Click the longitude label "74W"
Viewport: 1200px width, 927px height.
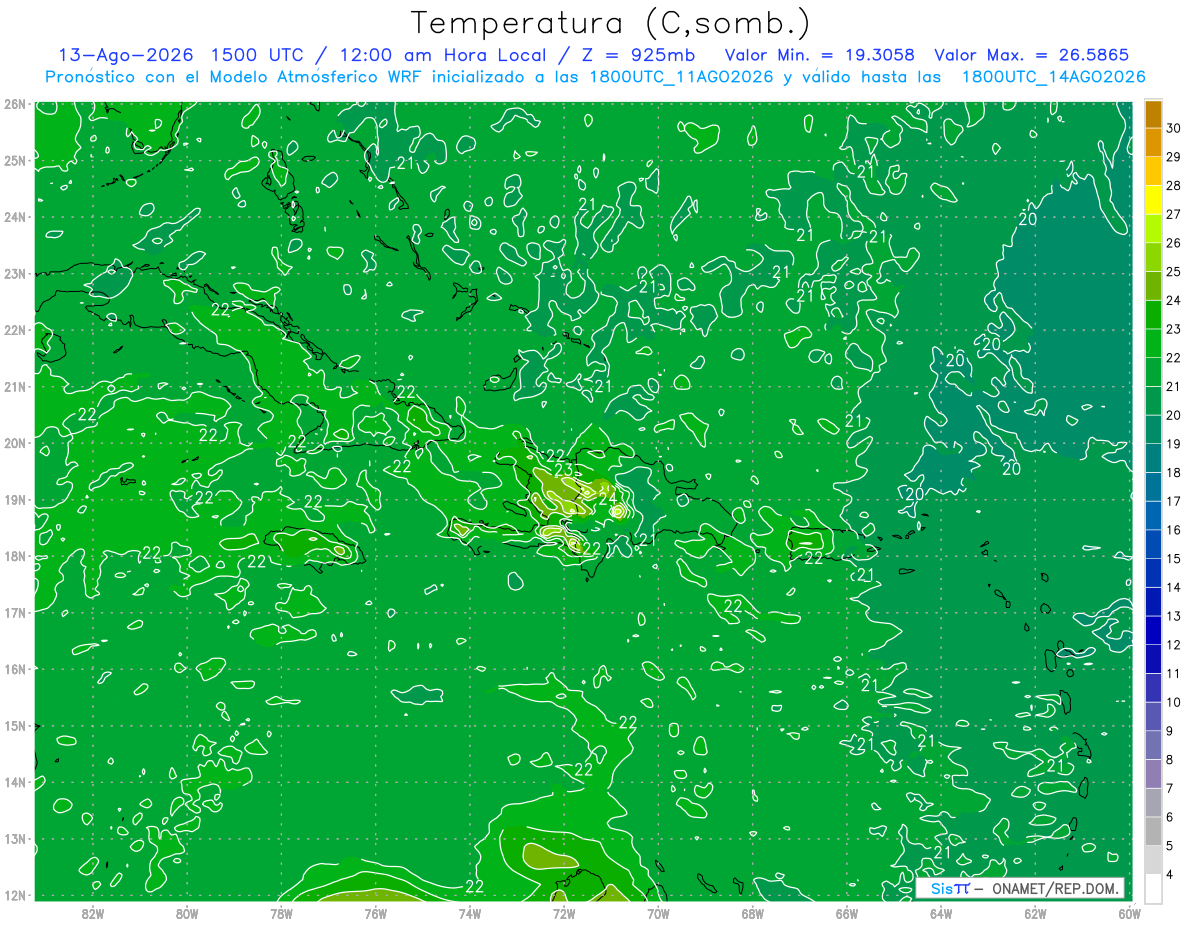point(470,913)
